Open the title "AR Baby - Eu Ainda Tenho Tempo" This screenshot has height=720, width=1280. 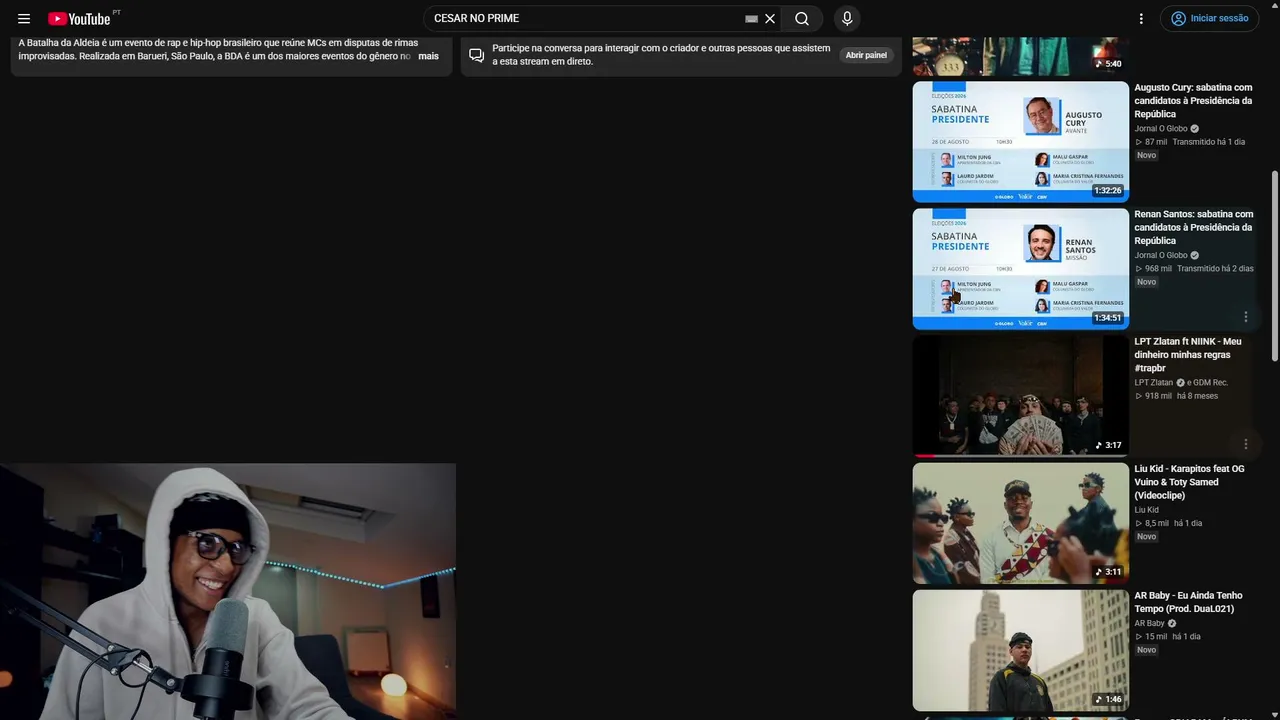click(x=1188, y=602)
